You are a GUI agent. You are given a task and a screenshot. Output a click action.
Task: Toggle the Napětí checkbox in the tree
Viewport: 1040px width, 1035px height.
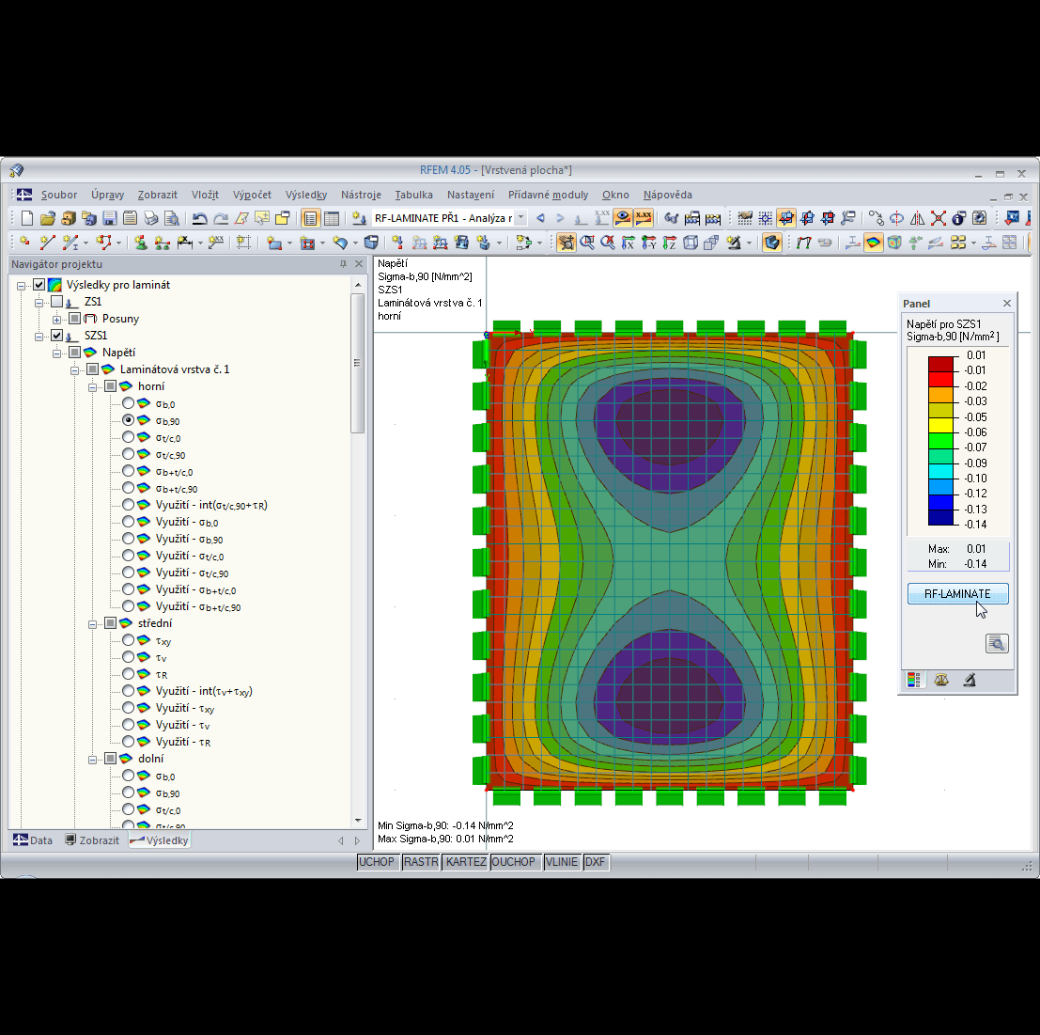(75, 352)
